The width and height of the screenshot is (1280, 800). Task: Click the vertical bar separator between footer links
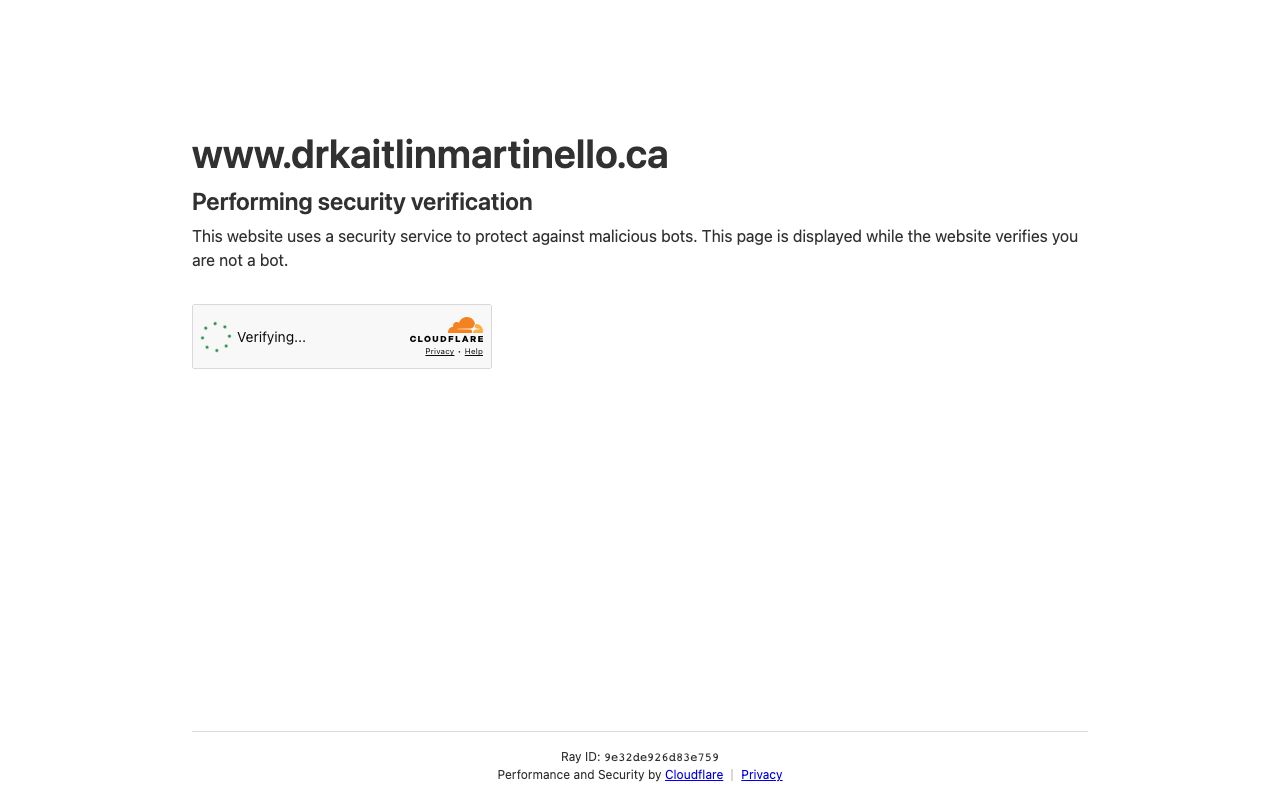(732, 775)
